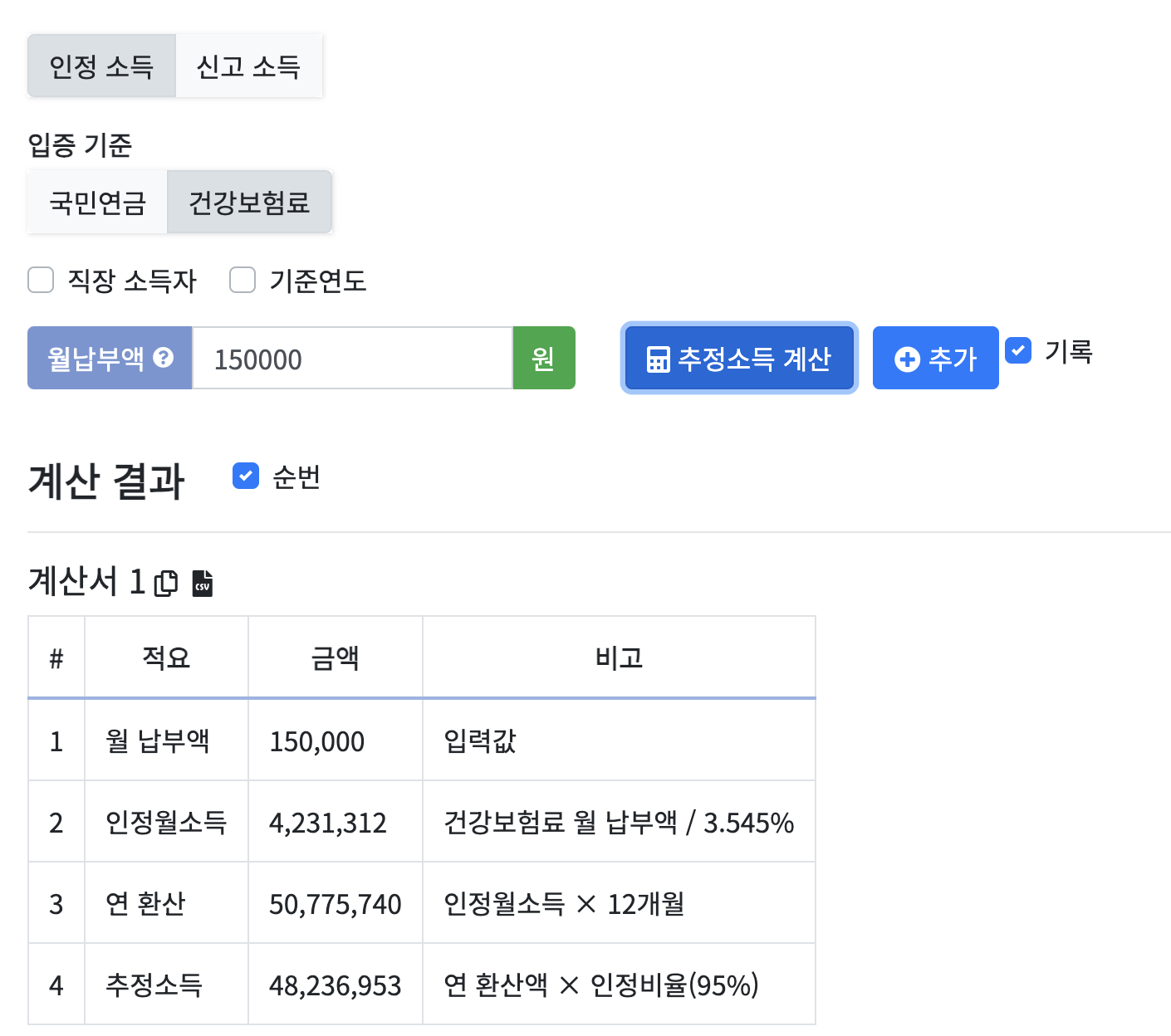Select the 건강보험료 option

pyautogui.click(x=249, y=201)
